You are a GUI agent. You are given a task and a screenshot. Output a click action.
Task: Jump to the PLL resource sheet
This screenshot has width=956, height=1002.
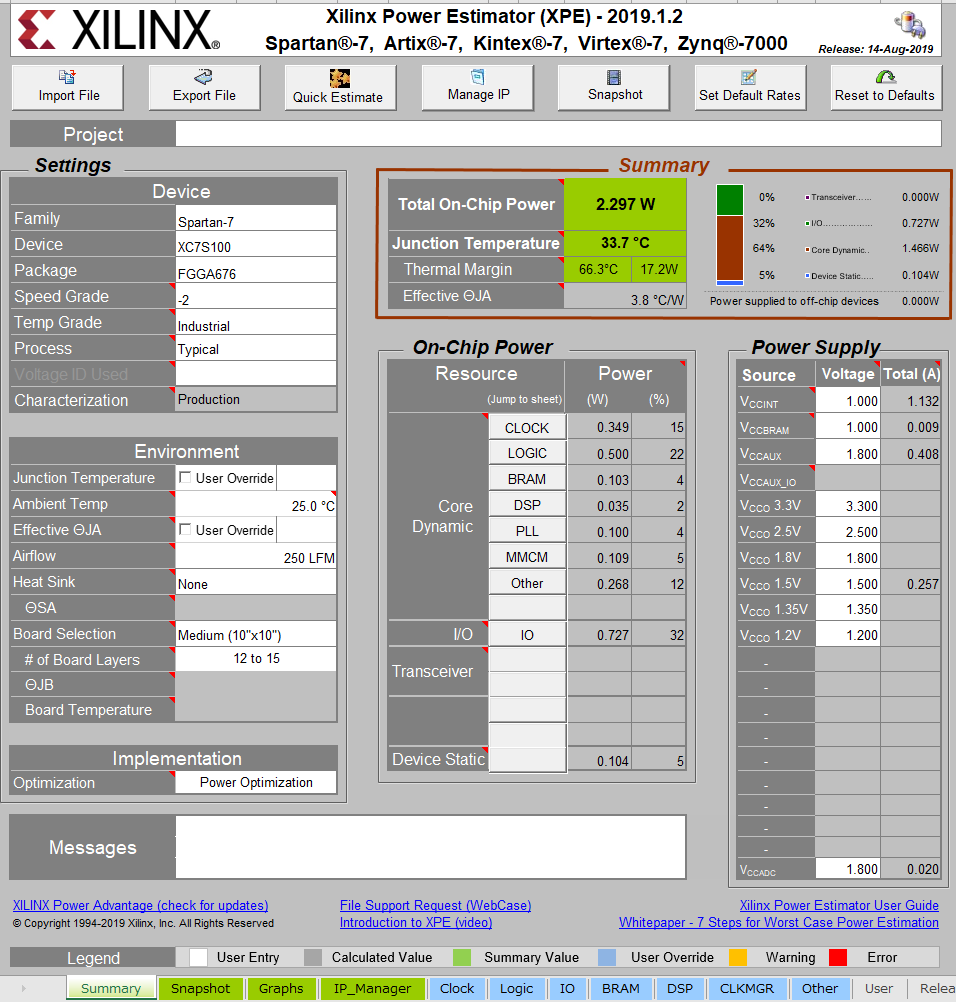527,531
